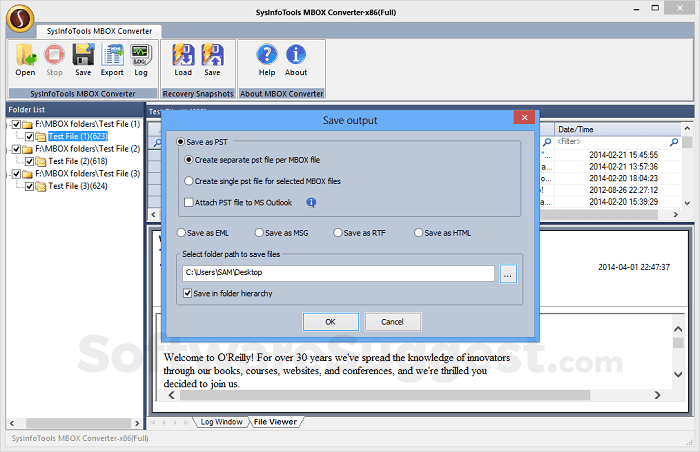Image resolution: width=700 pixels, height=452 pixels.
Task: Switch to the Log Window tab
Action: tap(221, 422)
